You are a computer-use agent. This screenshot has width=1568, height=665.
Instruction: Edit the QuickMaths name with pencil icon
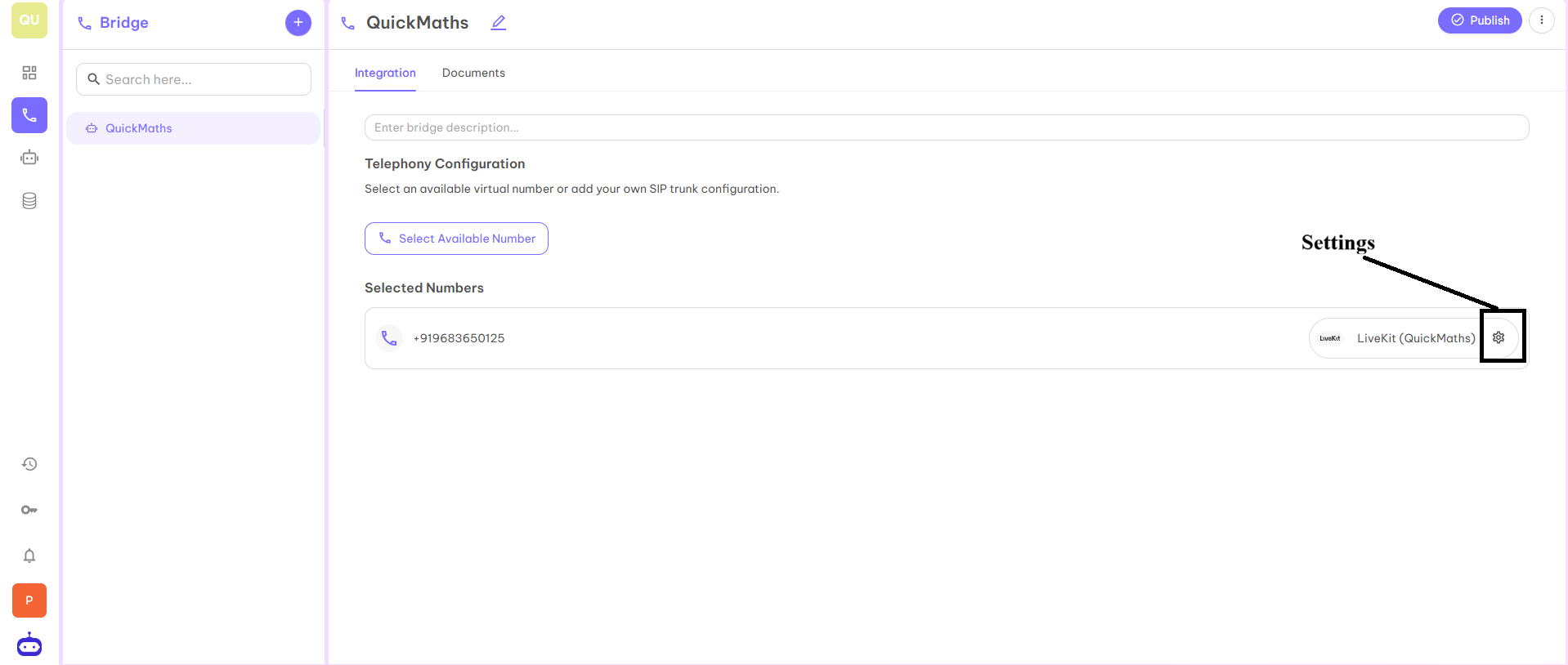tap(499, 23)
